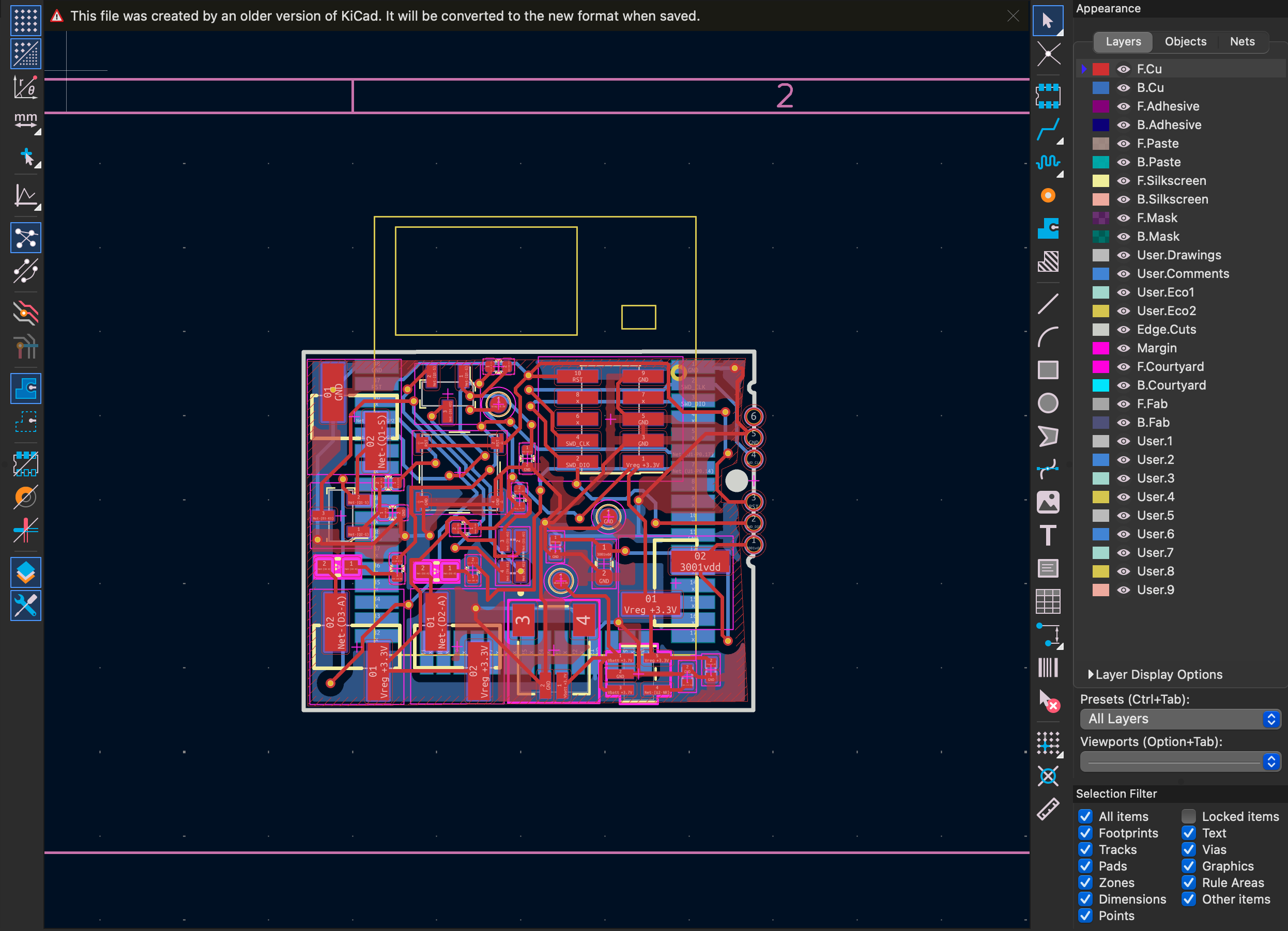Select the Draw Rectangle tool

point(1048,369)
